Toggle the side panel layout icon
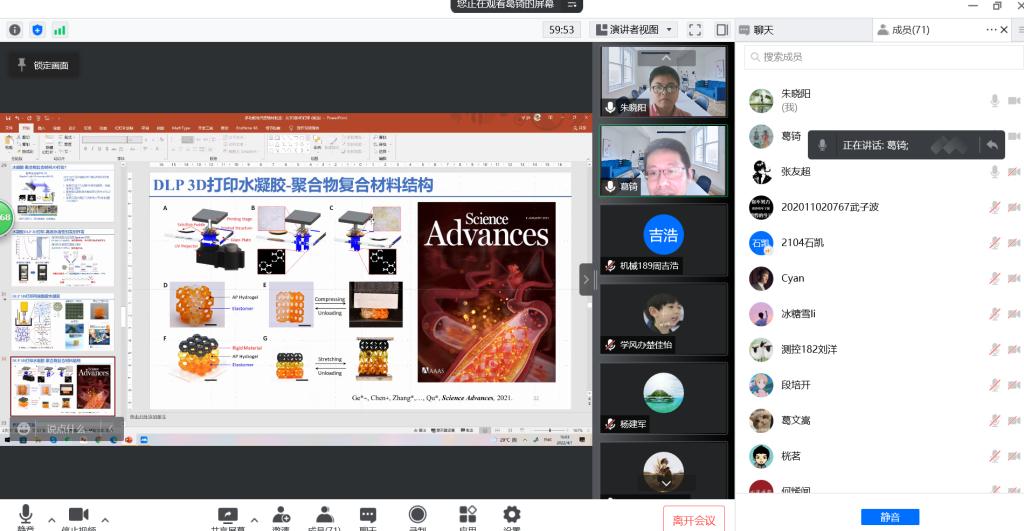1024x531 pixels. click(x=722, y=30)
